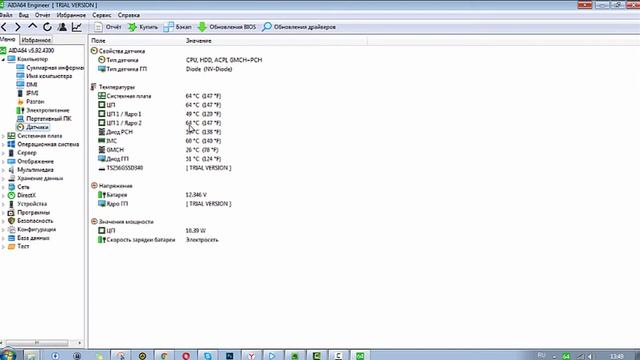Click the База данных tree icon
Image resolution: width=640 pixels, height=360 pixels.
click(x=11, y=238)
